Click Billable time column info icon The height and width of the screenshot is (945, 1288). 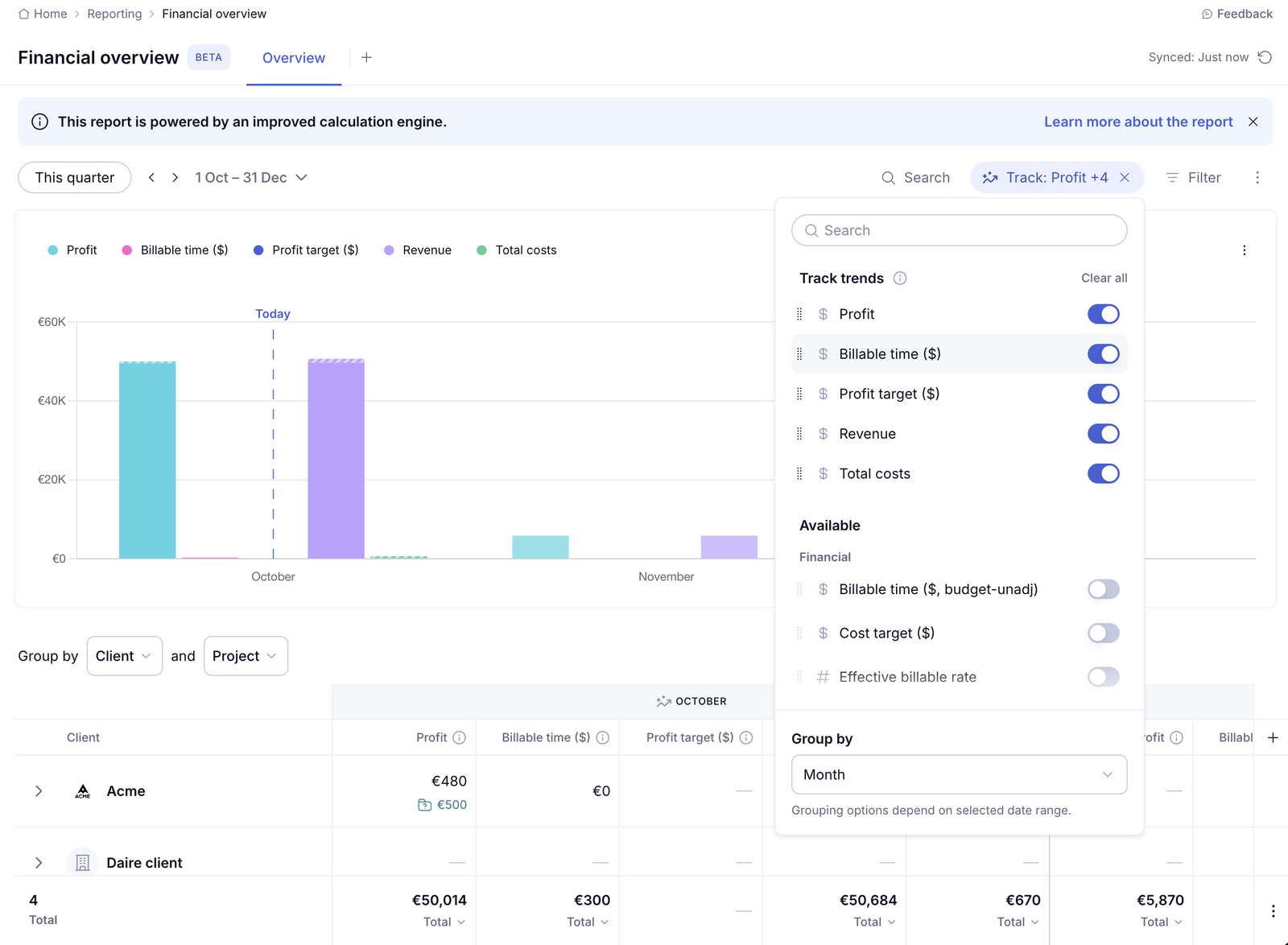pos(602,737)
